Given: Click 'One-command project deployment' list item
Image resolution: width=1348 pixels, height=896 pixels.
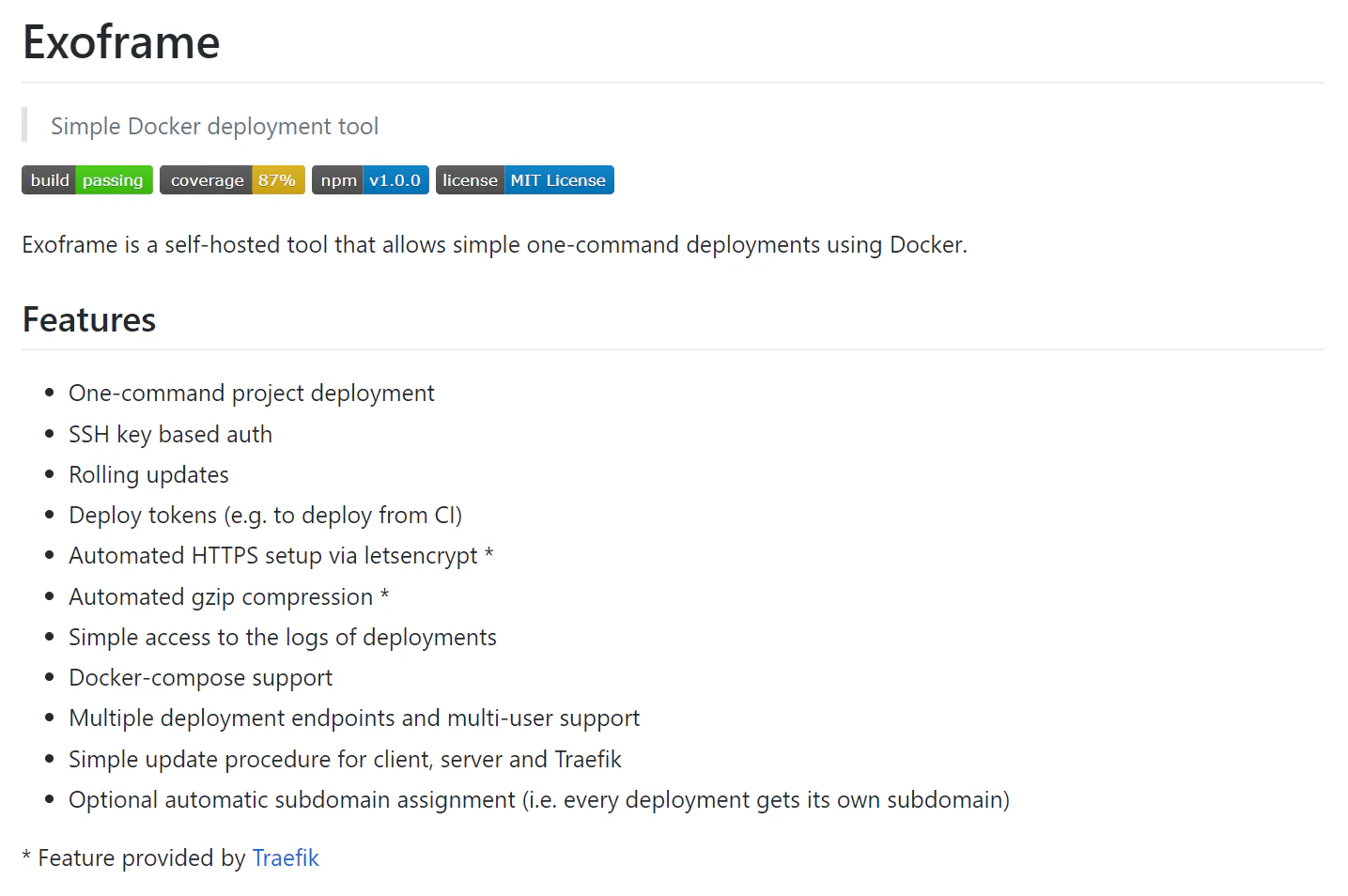Looking at the screenshot, I should click(x=252, y=394).
